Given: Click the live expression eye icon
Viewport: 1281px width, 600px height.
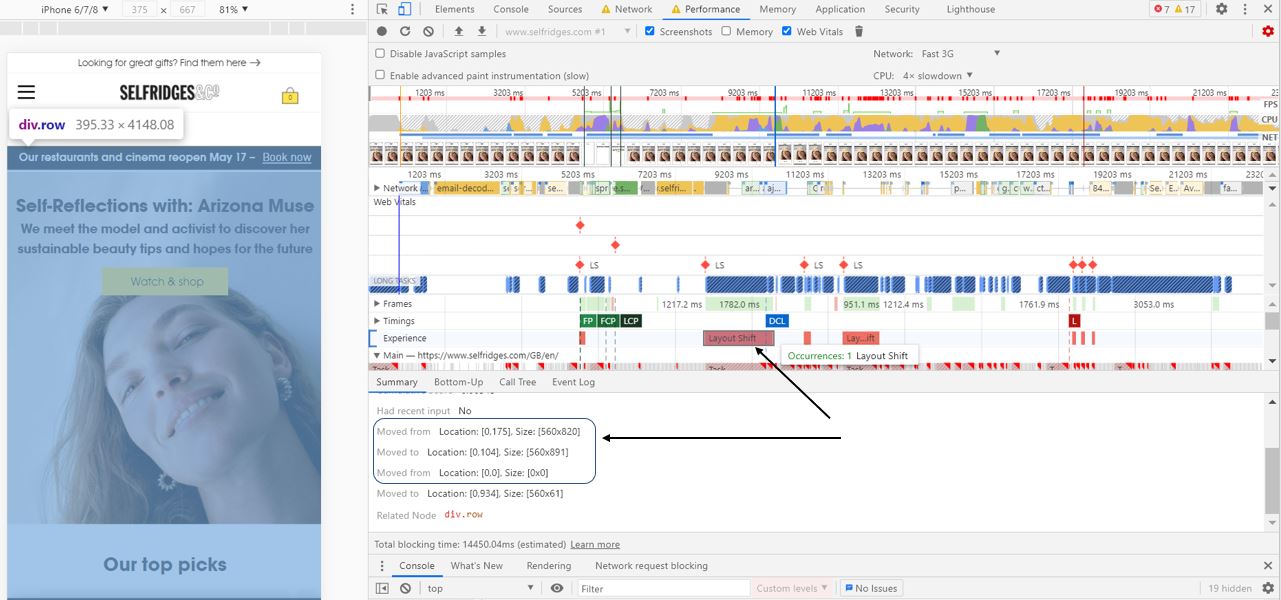Looking at the screenshot, I should [557, 588].
